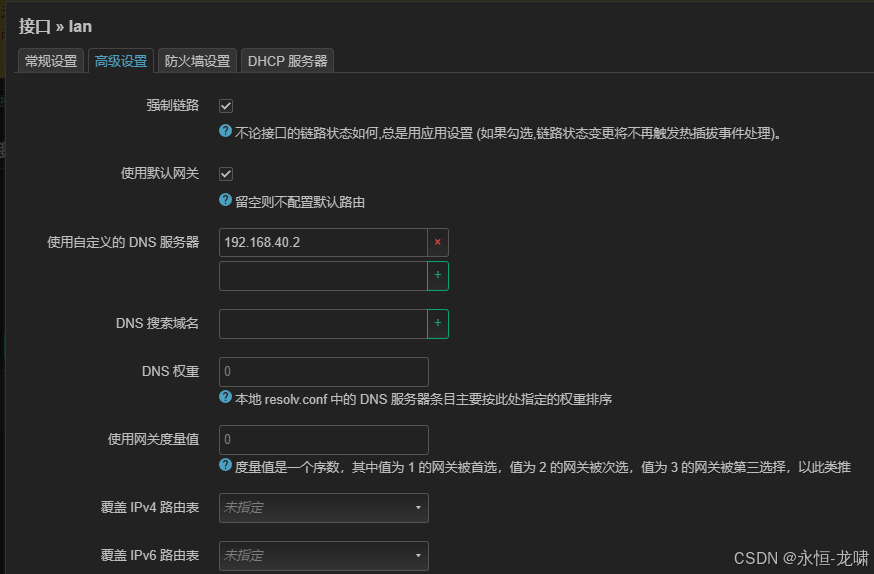Screen dimensions: 874x574
Task: Click the 使用默认网关 label
Action: (160, 173)
